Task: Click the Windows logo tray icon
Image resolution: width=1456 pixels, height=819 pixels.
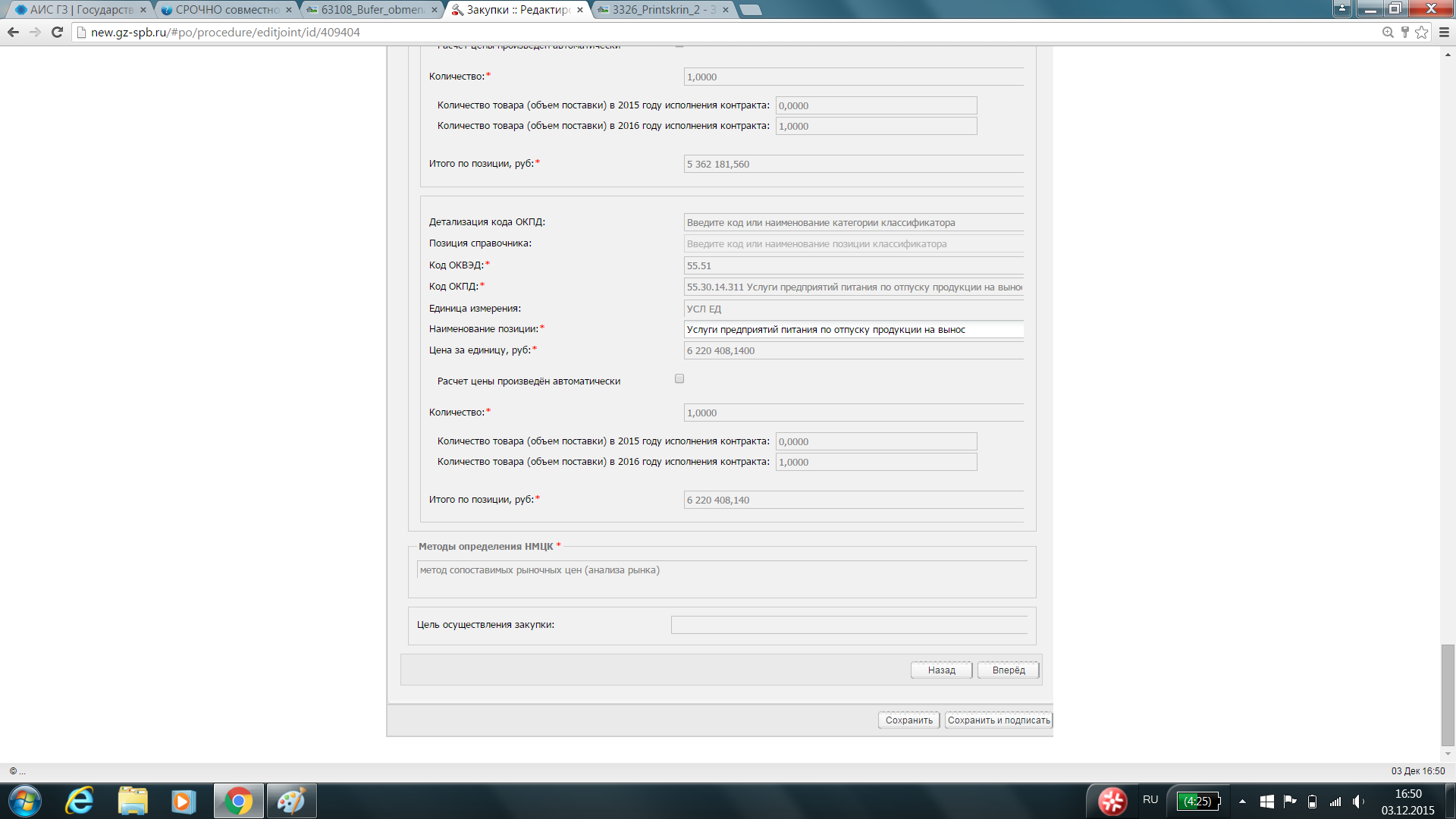Action: coord(1266,801)
